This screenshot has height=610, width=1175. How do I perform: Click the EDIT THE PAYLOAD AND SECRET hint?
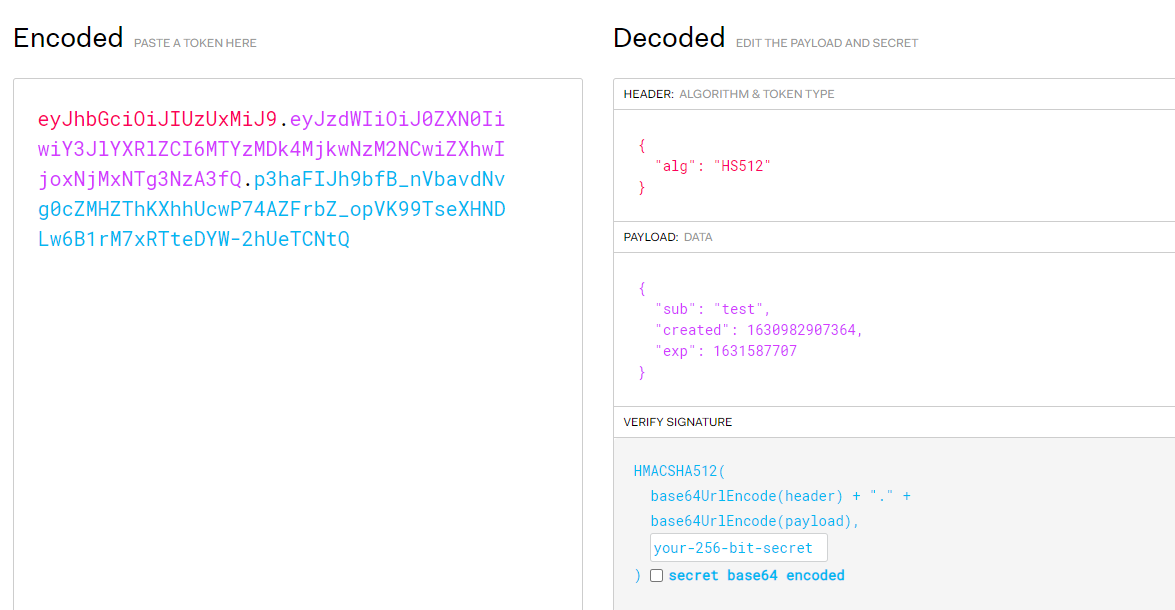827,43
